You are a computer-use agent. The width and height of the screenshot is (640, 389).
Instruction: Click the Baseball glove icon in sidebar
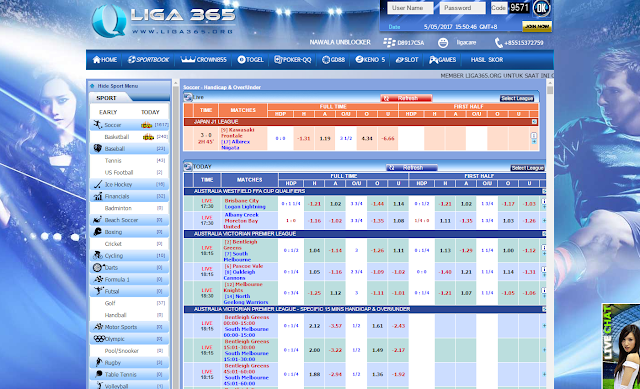[97, 148]
